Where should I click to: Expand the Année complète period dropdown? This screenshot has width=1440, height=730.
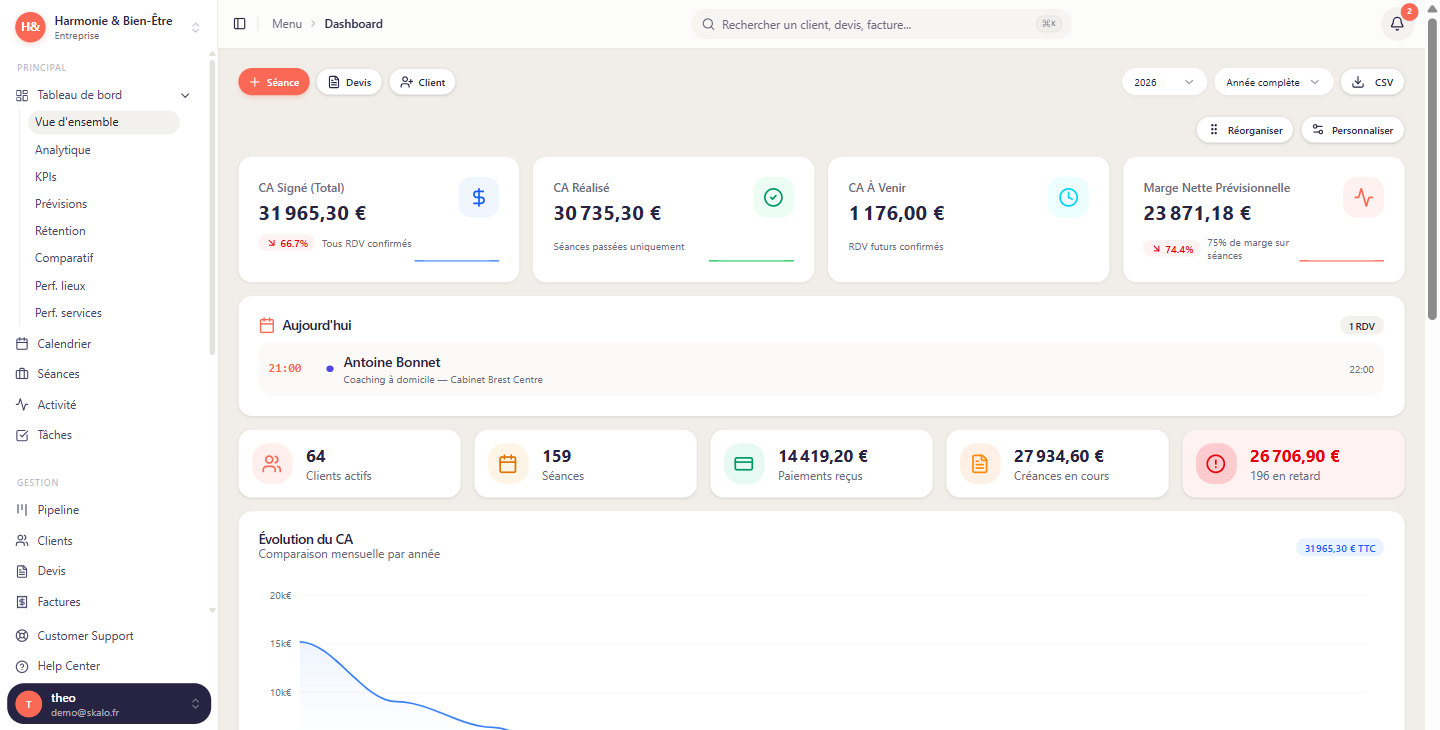pos(1273,83)
